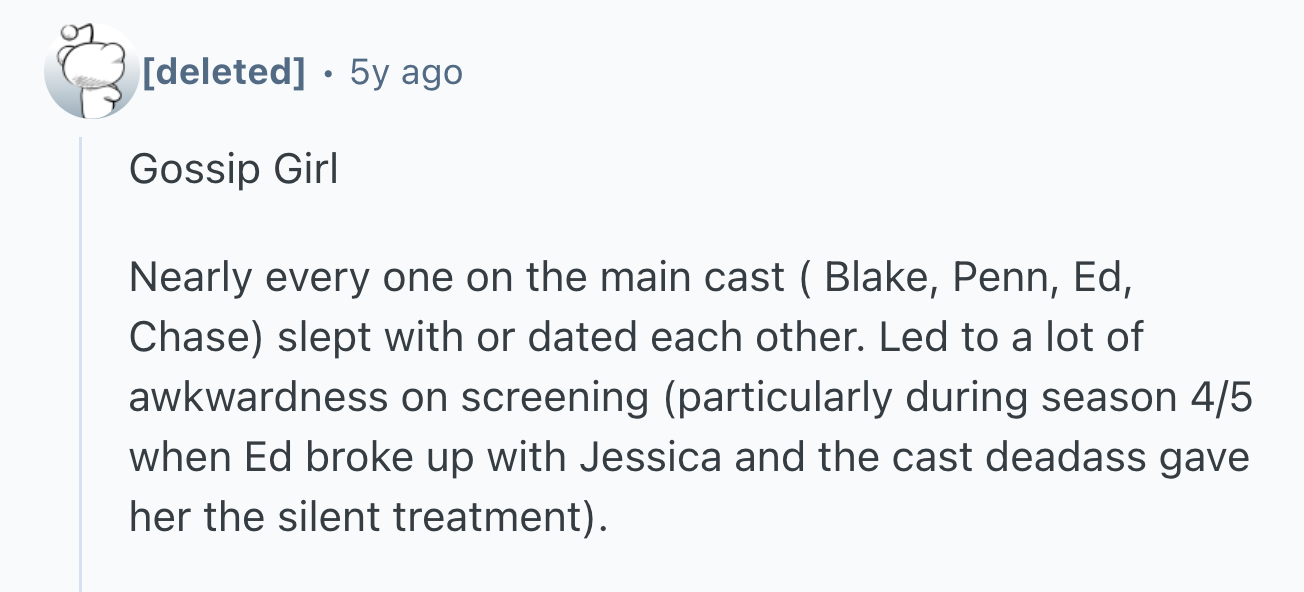Click the word "Chase" in the comment
This screenshot has width=1304, height=592.
tap(188, 338)
